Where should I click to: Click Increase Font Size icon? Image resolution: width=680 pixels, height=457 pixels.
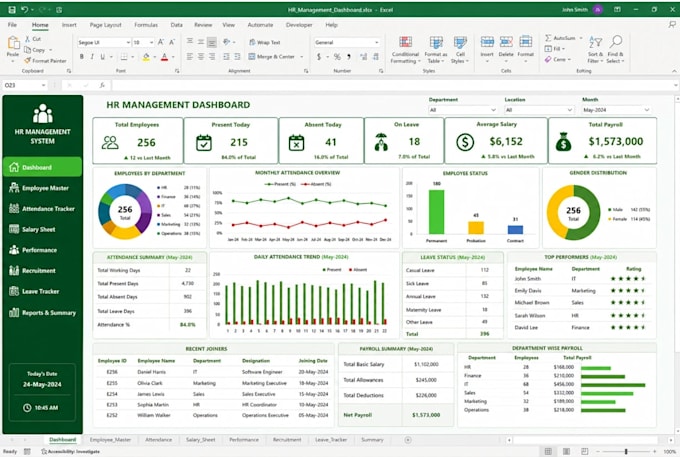[x=161, y=42]
